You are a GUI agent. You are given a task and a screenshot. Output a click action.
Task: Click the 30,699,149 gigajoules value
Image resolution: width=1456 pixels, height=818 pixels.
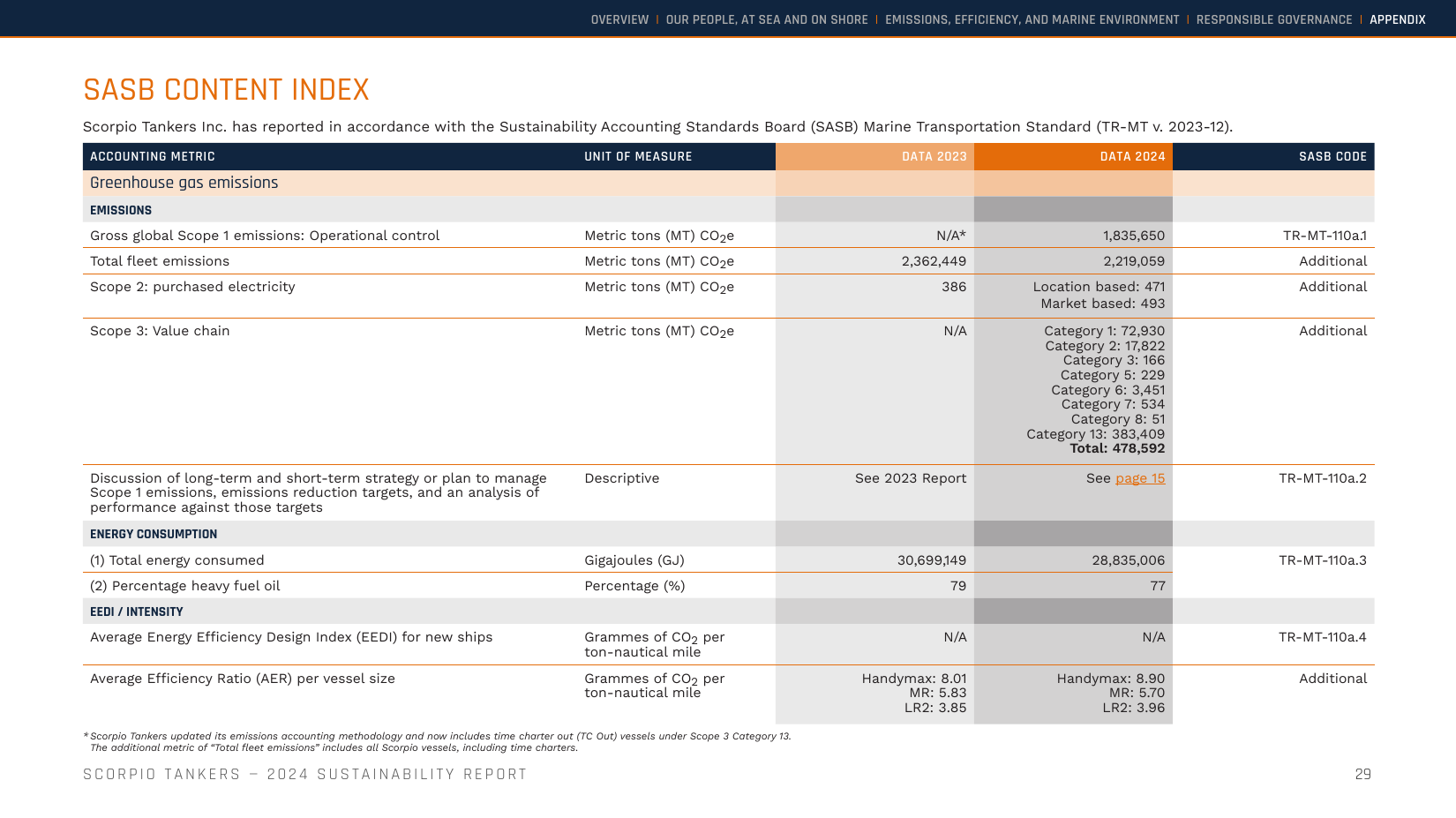(x=932, y=560)
